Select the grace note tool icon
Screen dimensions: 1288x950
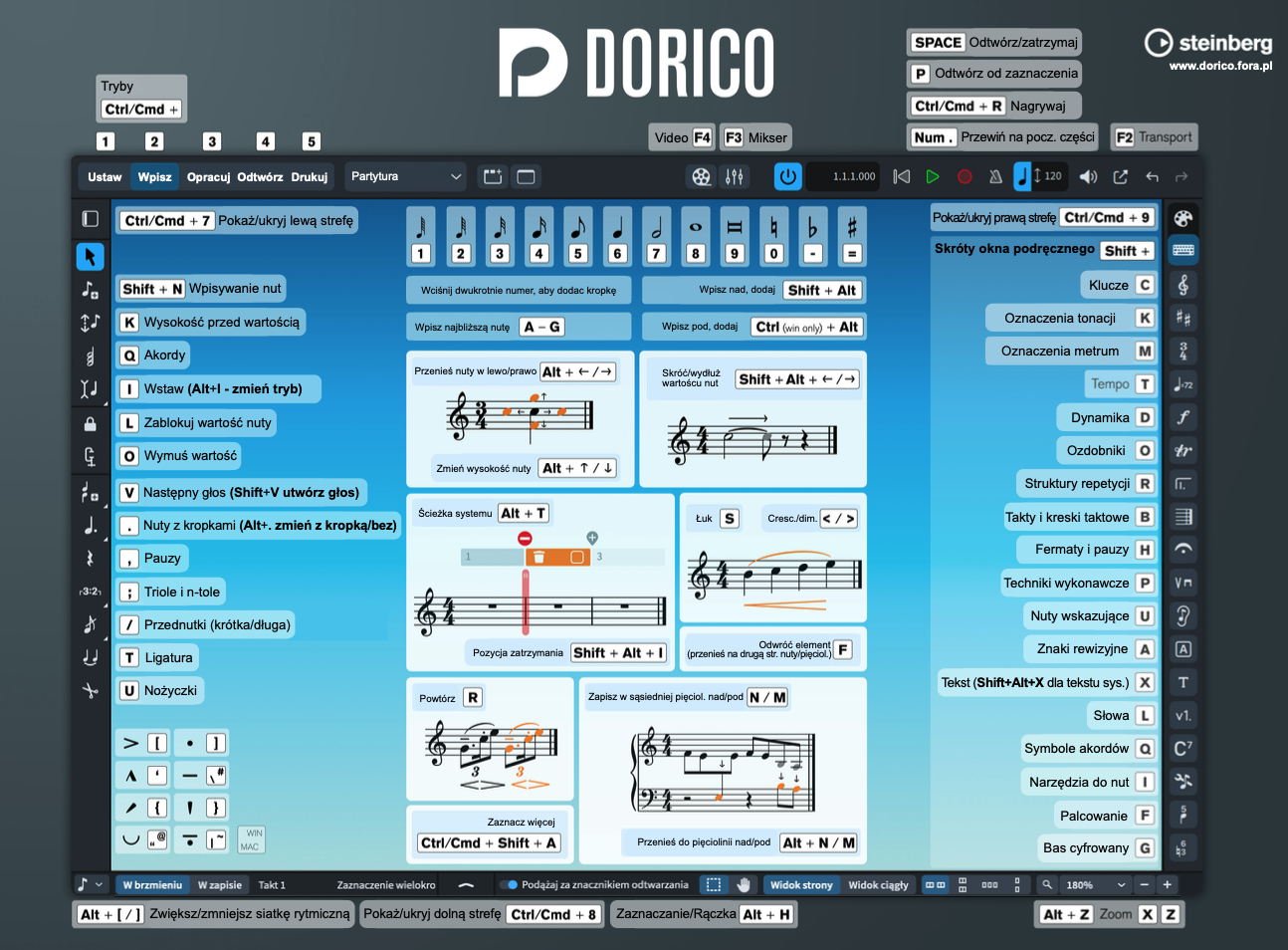(90, 624)
